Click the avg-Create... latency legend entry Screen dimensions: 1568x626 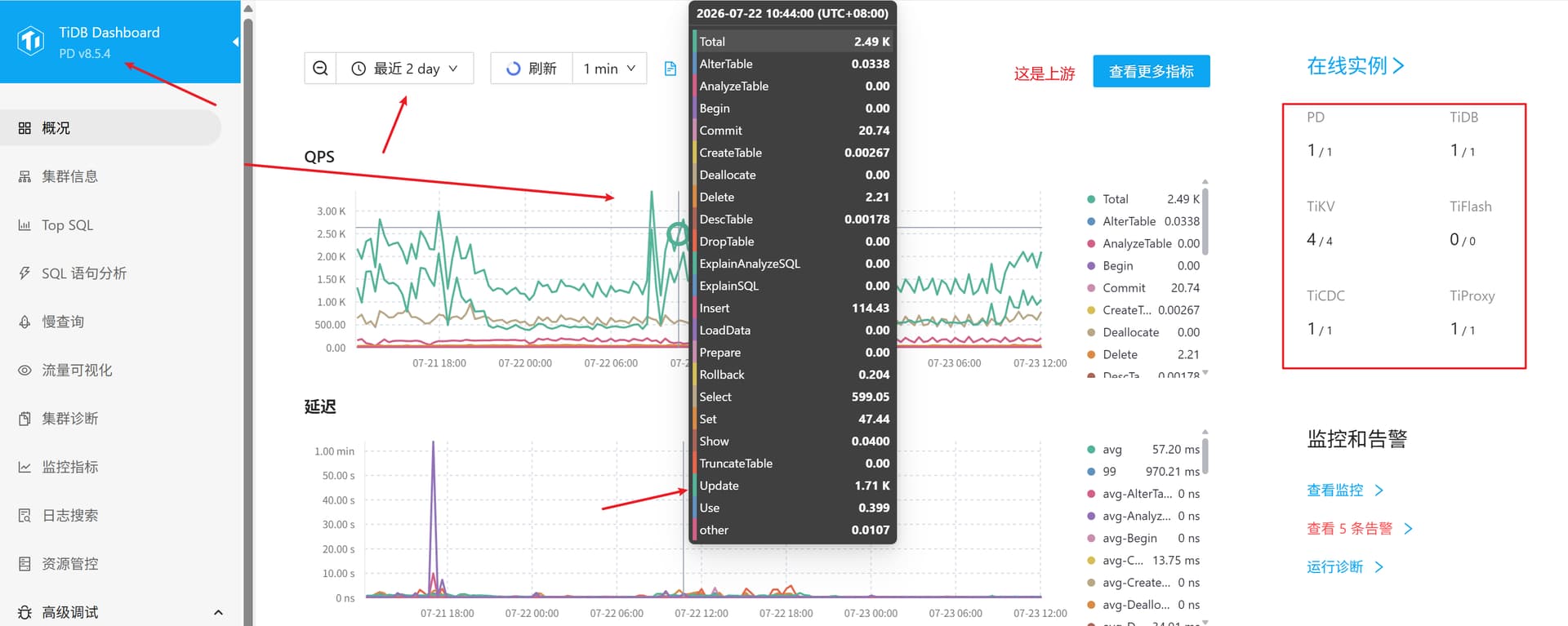[x=1143, y=583]
